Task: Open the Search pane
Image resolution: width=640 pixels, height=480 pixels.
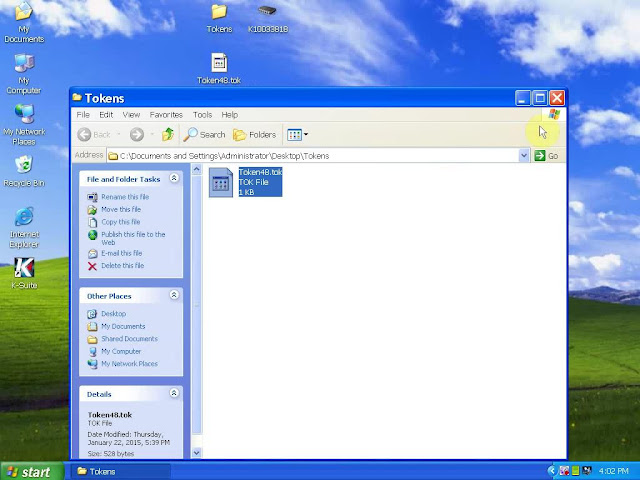Action: pyautogui.click(x=204, y=134)
